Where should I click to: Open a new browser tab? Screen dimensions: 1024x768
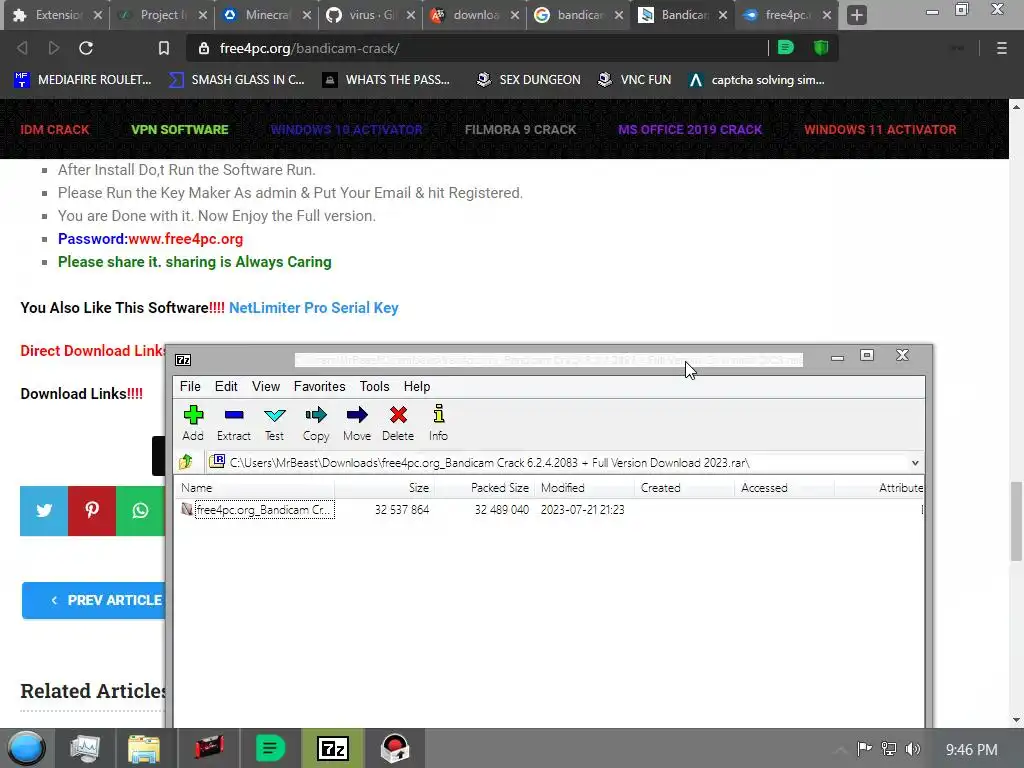[x=857, y=15]
